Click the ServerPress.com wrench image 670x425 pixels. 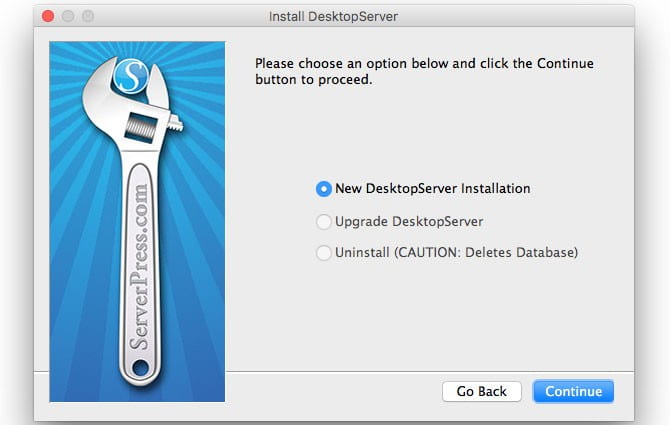137,221
